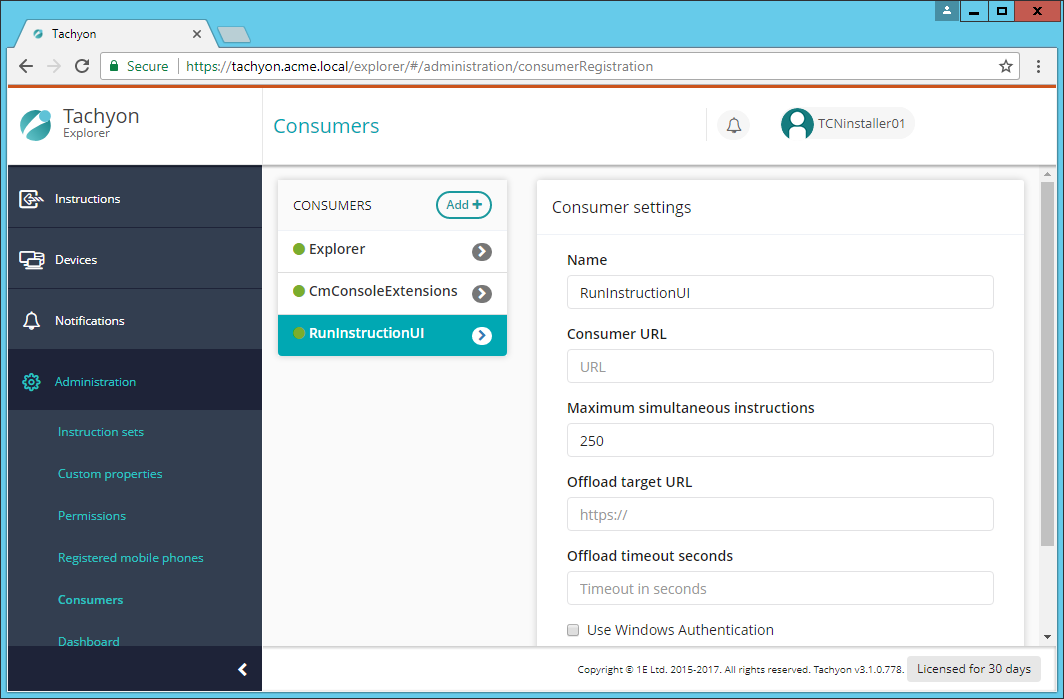Click the Consumer URL input field
Image resolution: width=1064 pixels, height=699 pixels.
780,366
